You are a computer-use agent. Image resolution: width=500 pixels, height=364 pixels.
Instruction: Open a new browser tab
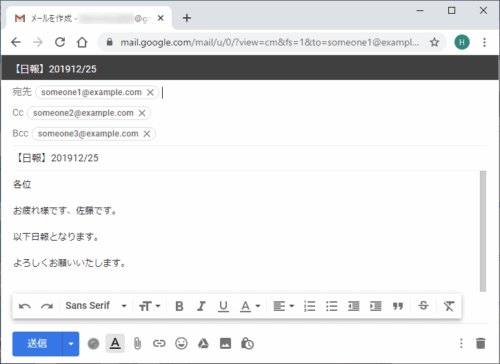click(187, 18)
